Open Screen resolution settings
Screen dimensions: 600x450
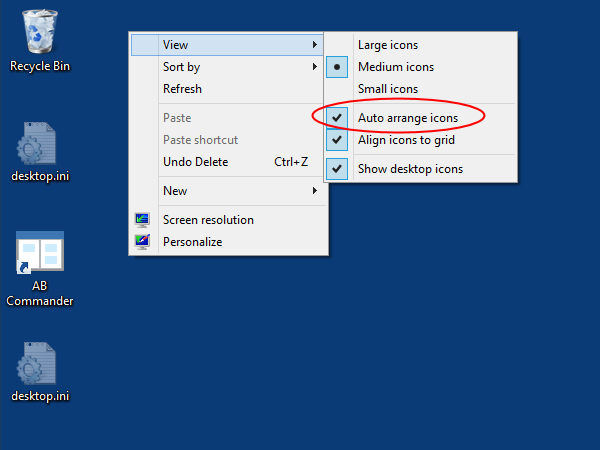point(208,220)
